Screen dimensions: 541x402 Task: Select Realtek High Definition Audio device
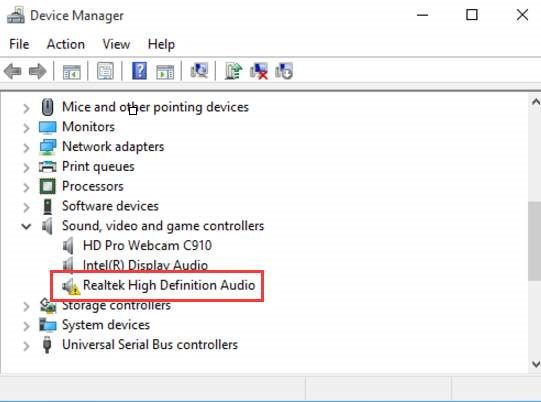coord(169,285)
